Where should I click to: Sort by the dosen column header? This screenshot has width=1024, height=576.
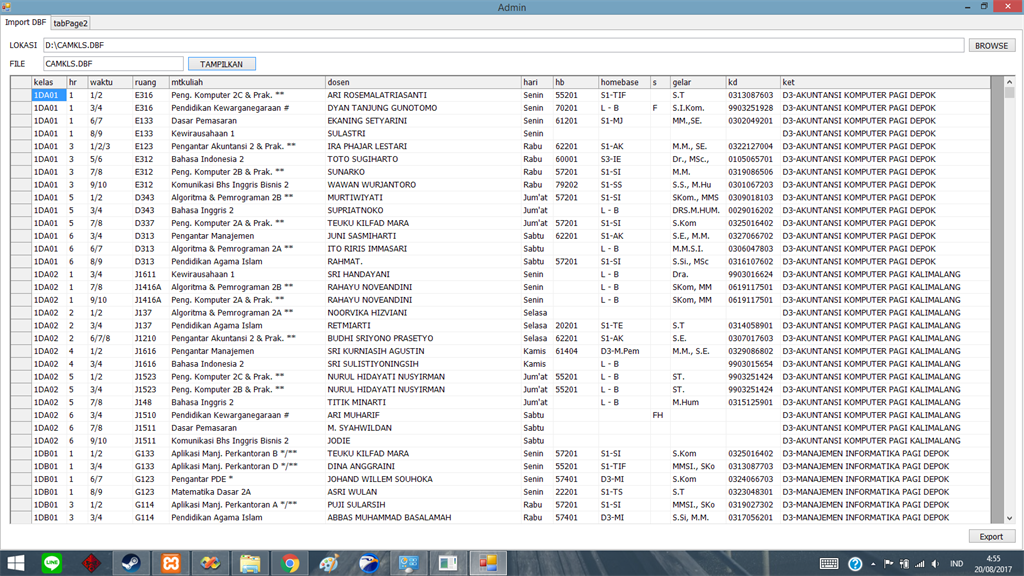tap(423, 82)
